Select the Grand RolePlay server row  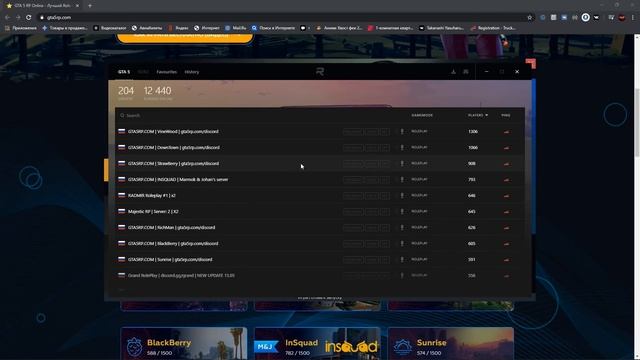[320, 275]
